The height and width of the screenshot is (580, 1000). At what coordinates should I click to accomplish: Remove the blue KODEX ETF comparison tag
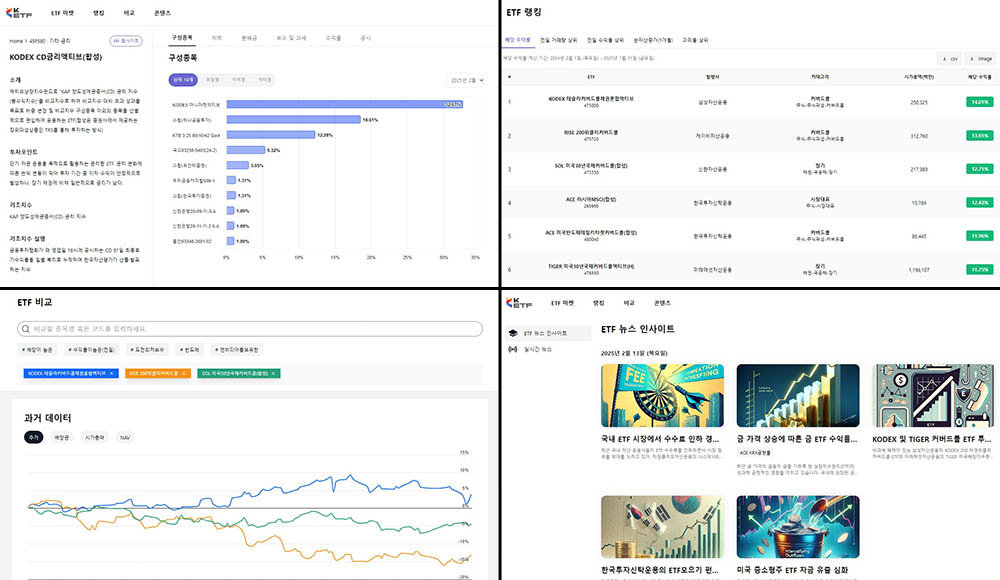tap(111, 373)
